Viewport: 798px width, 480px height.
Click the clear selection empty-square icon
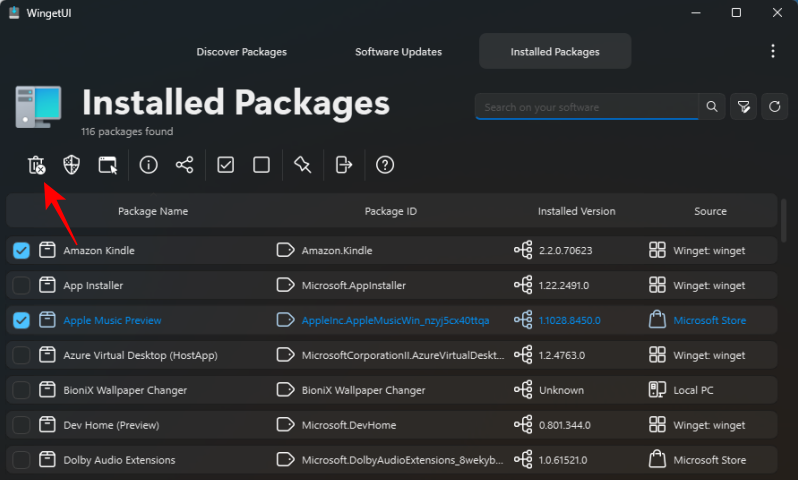pyautogui.click(x=262, y=165)
